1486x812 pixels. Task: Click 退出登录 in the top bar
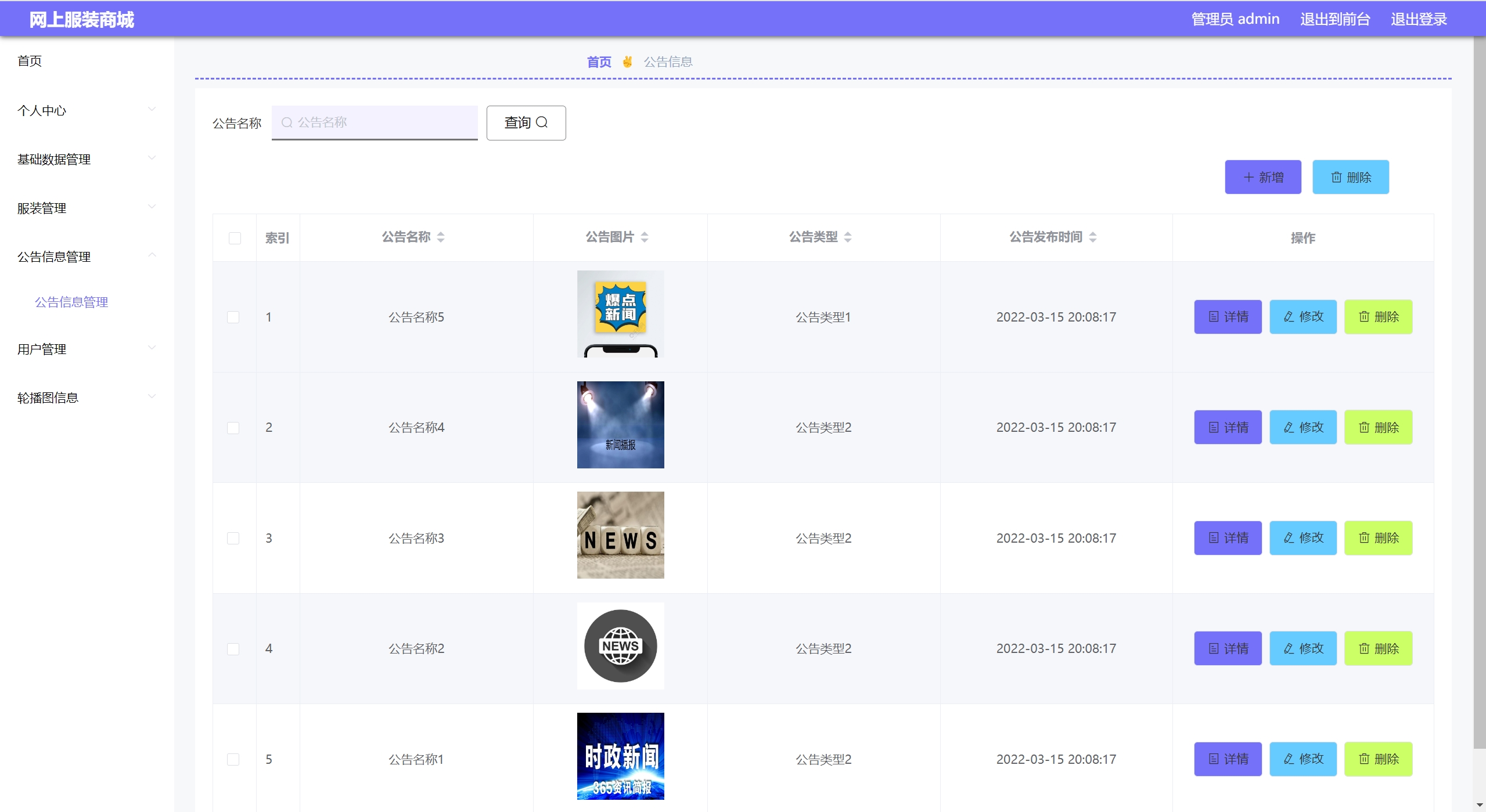click(x=1418, y=20)
